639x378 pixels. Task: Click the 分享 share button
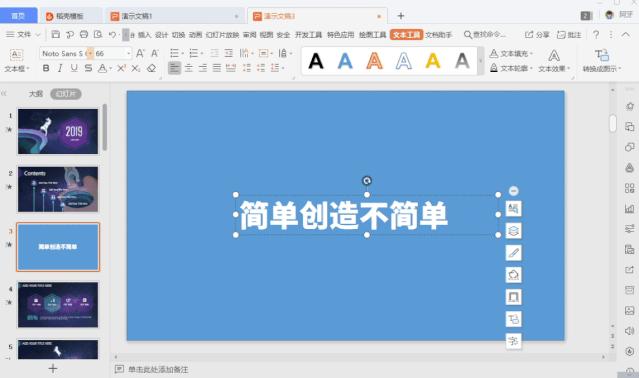pos(537,35)
